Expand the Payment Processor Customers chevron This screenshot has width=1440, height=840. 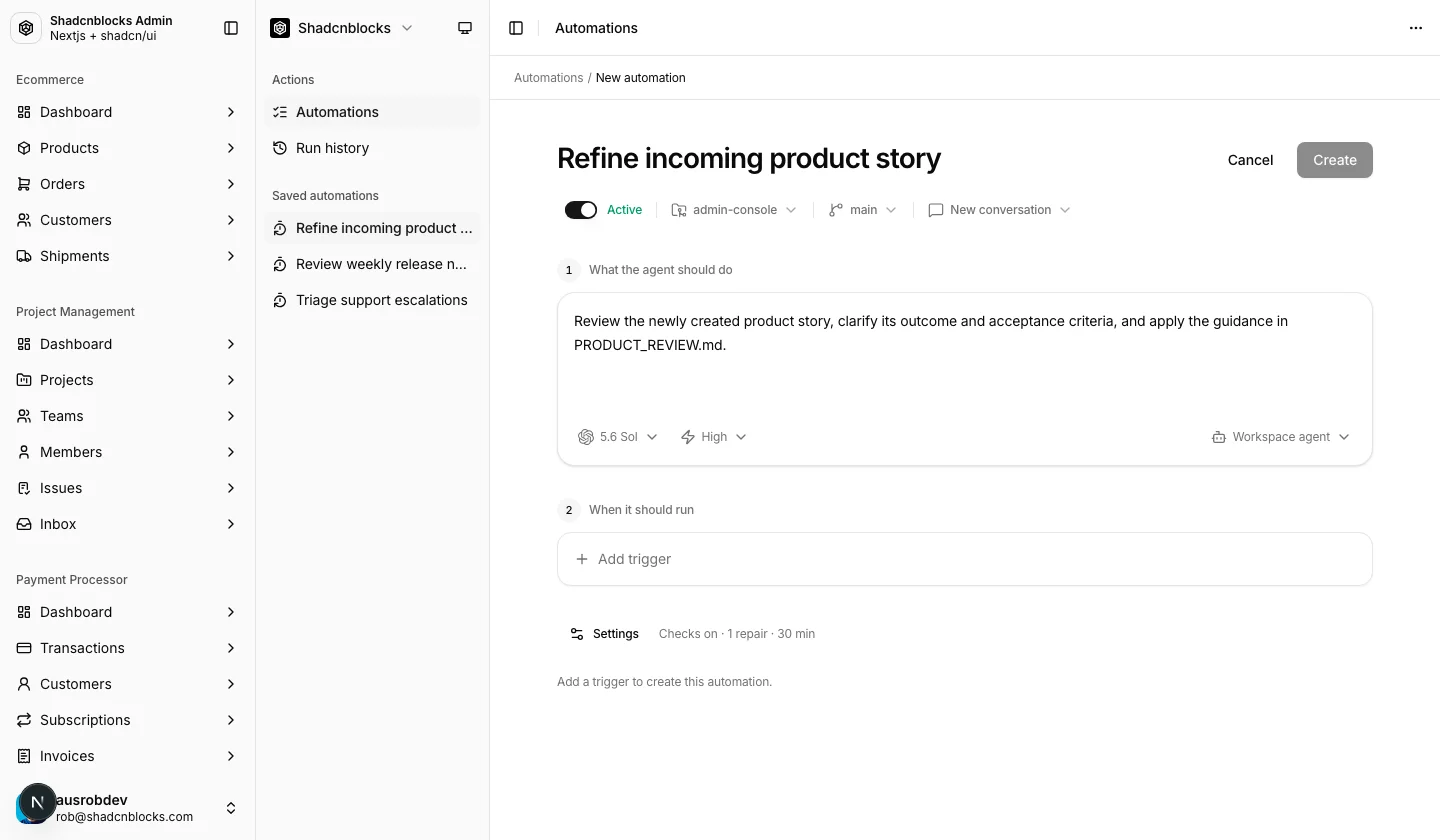tap(231, 684)
